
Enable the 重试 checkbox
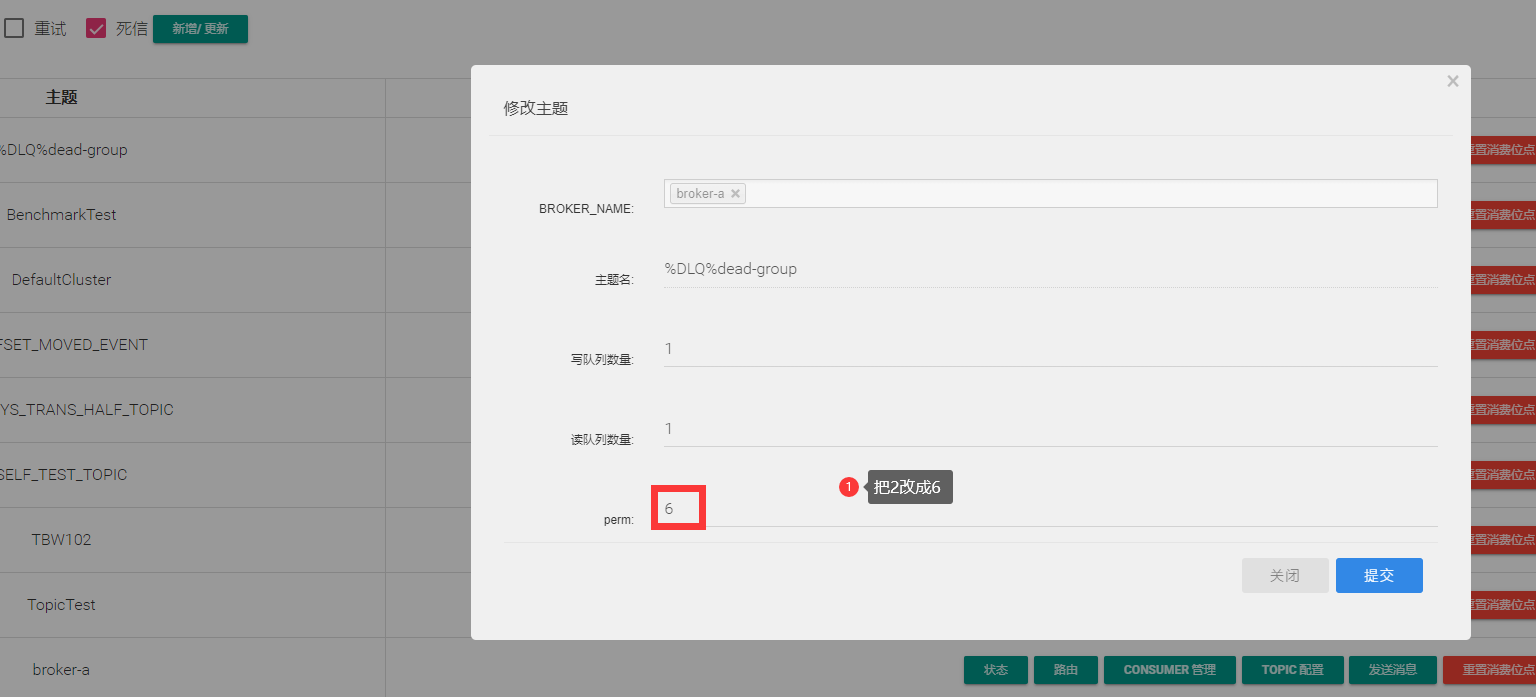point(14,29)
